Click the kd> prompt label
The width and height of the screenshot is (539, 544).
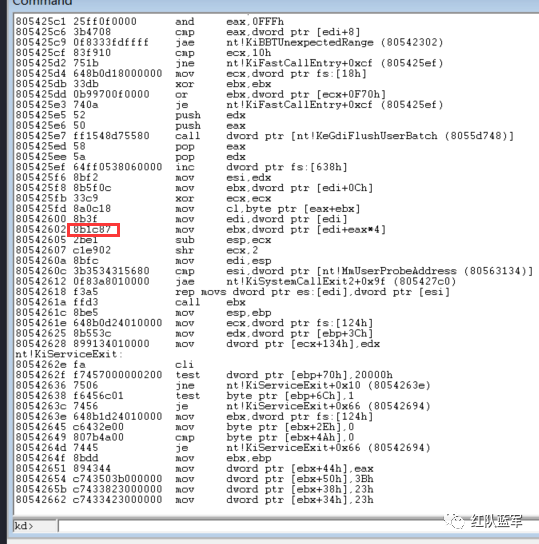click(24, 526)
